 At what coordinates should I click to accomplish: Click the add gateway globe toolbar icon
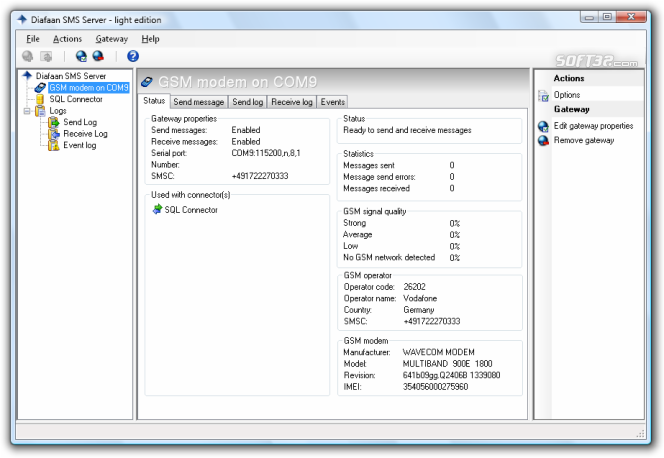[x=81, y=56]
